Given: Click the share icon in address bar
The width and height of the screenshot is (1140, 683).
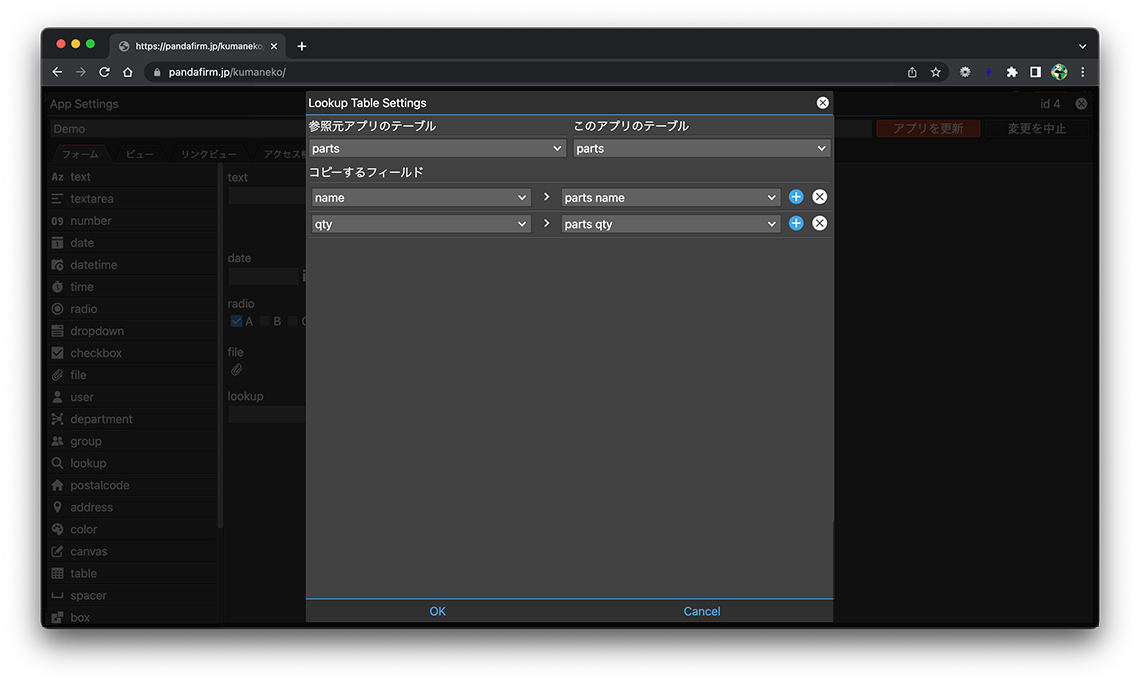Looking at the screenshot, I should (912, 72).
